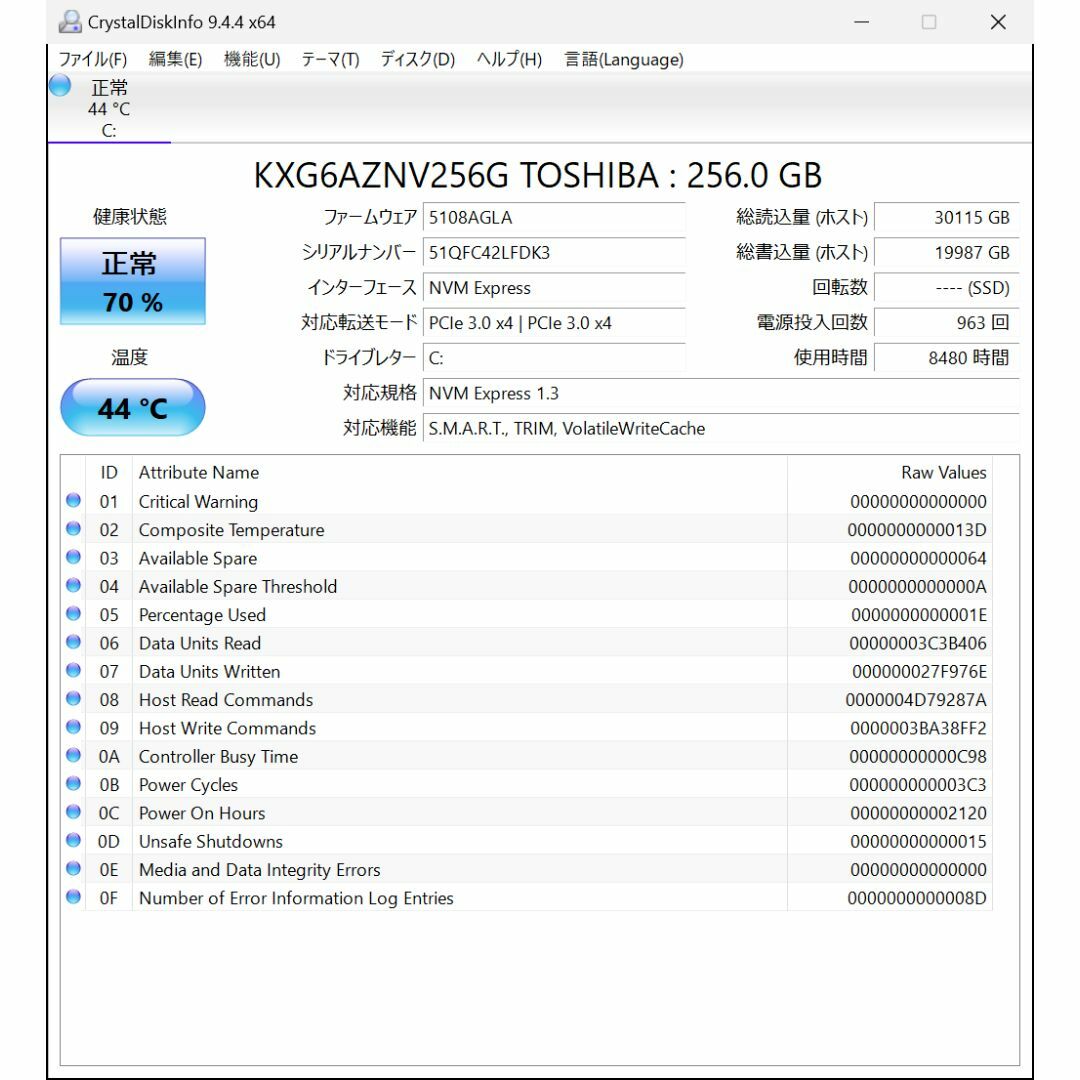
Task: Select the Host Write Commands attribute name
Action: 227,728
